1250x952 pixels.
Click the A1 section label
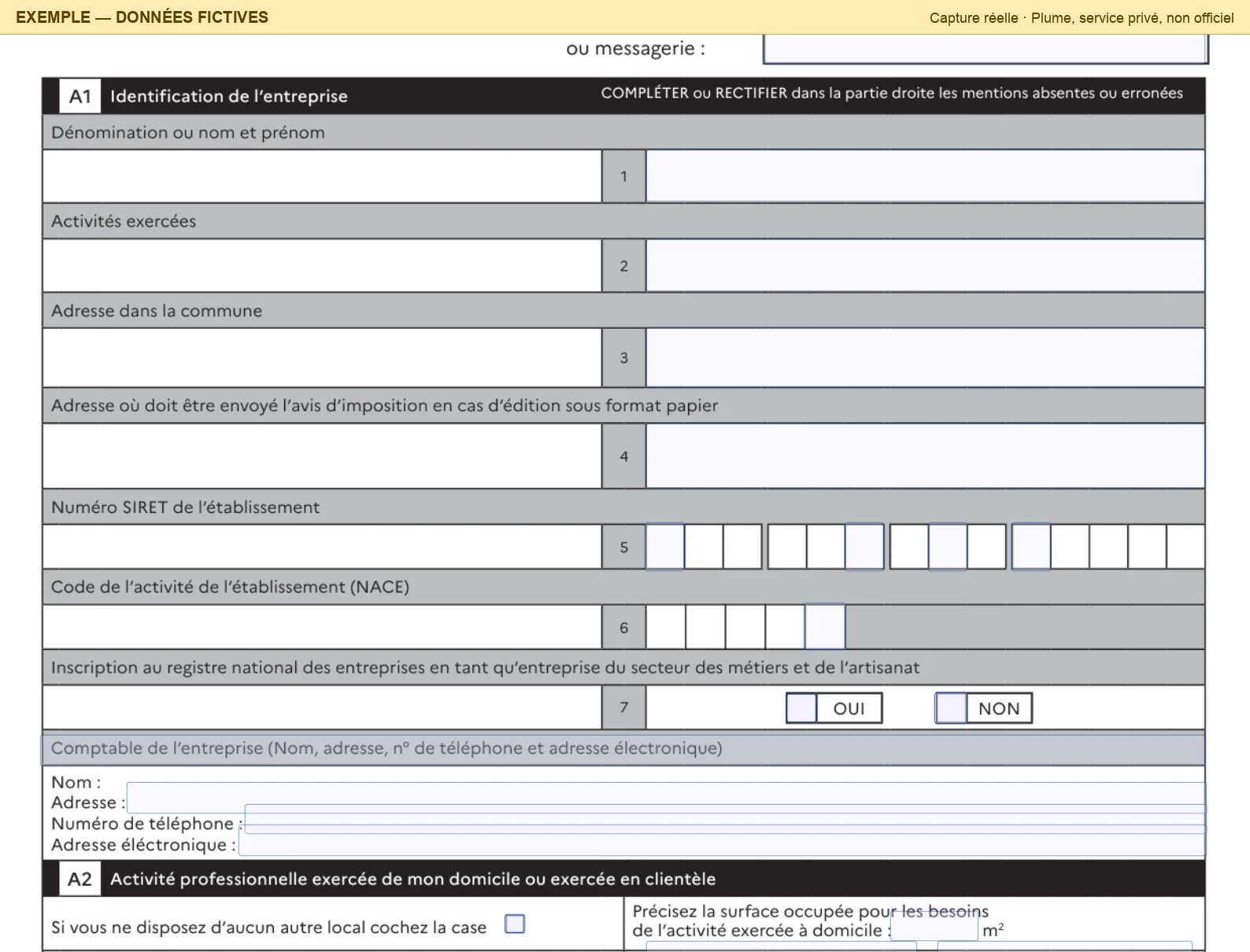80,97
